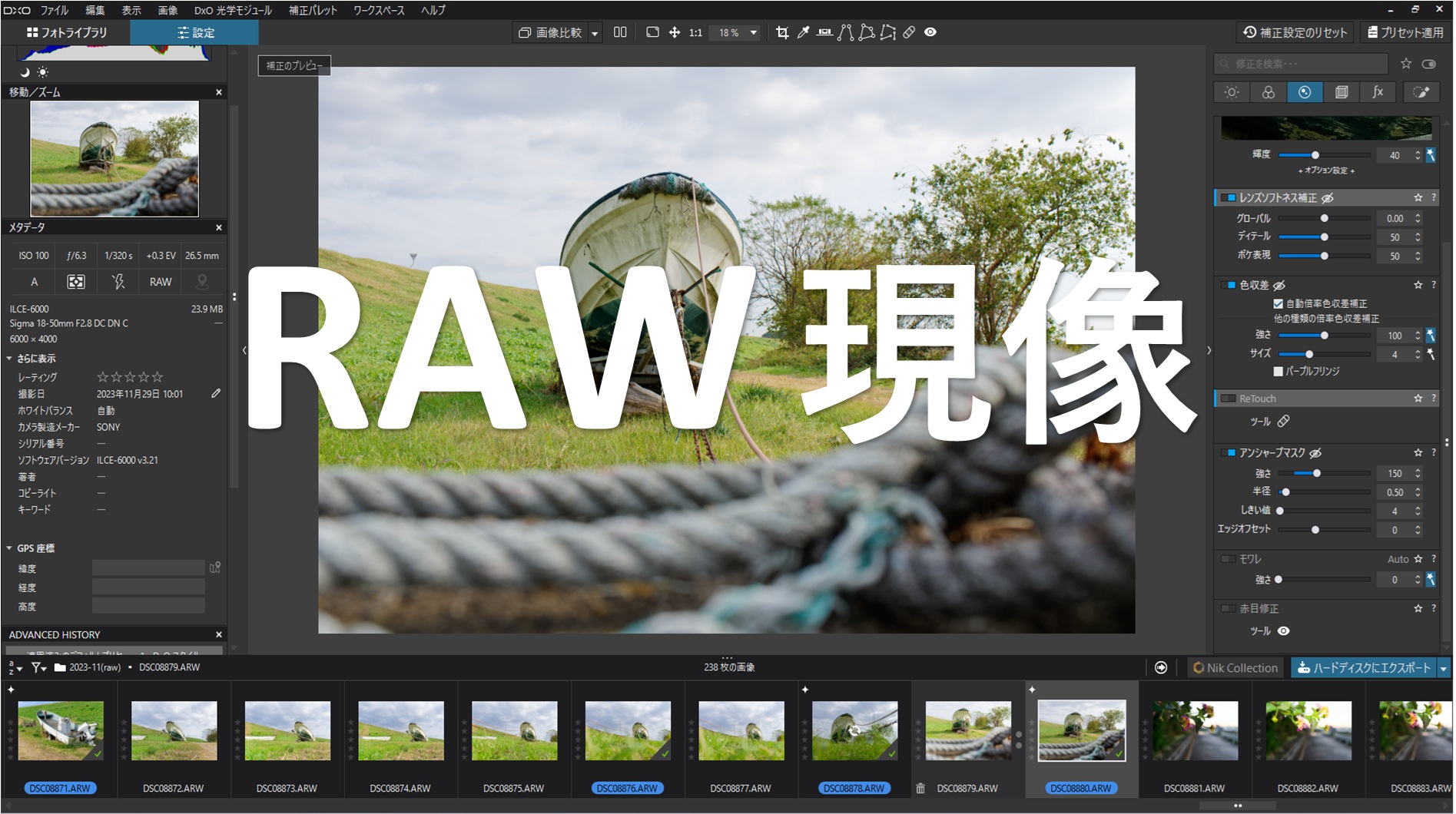The image size is (1456, 814).
Task: Open the 編集 menu
Action: tap(95, 10)
